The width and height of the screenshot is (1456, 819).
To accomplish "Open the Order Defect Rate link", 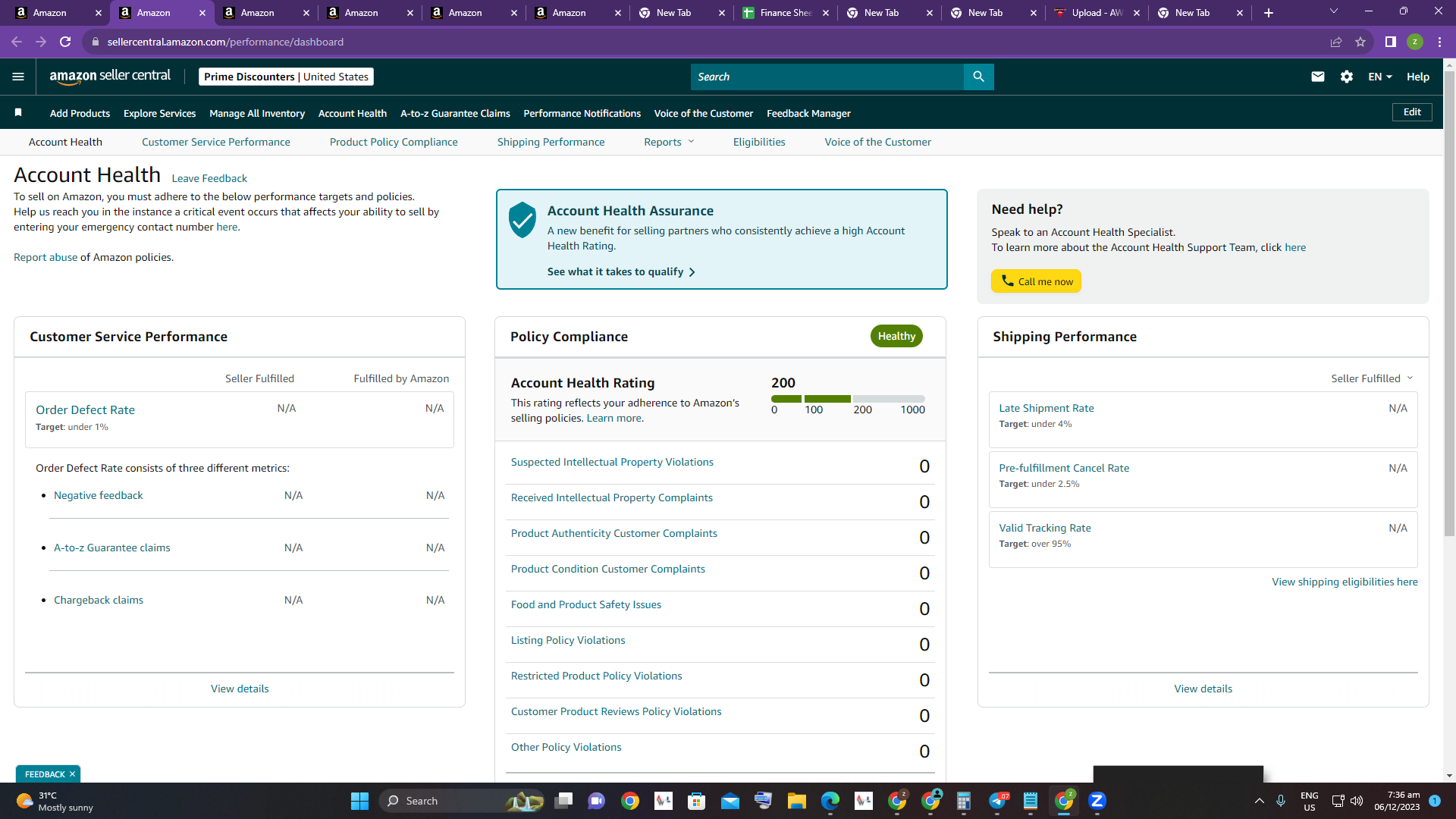I will [85, 409].
